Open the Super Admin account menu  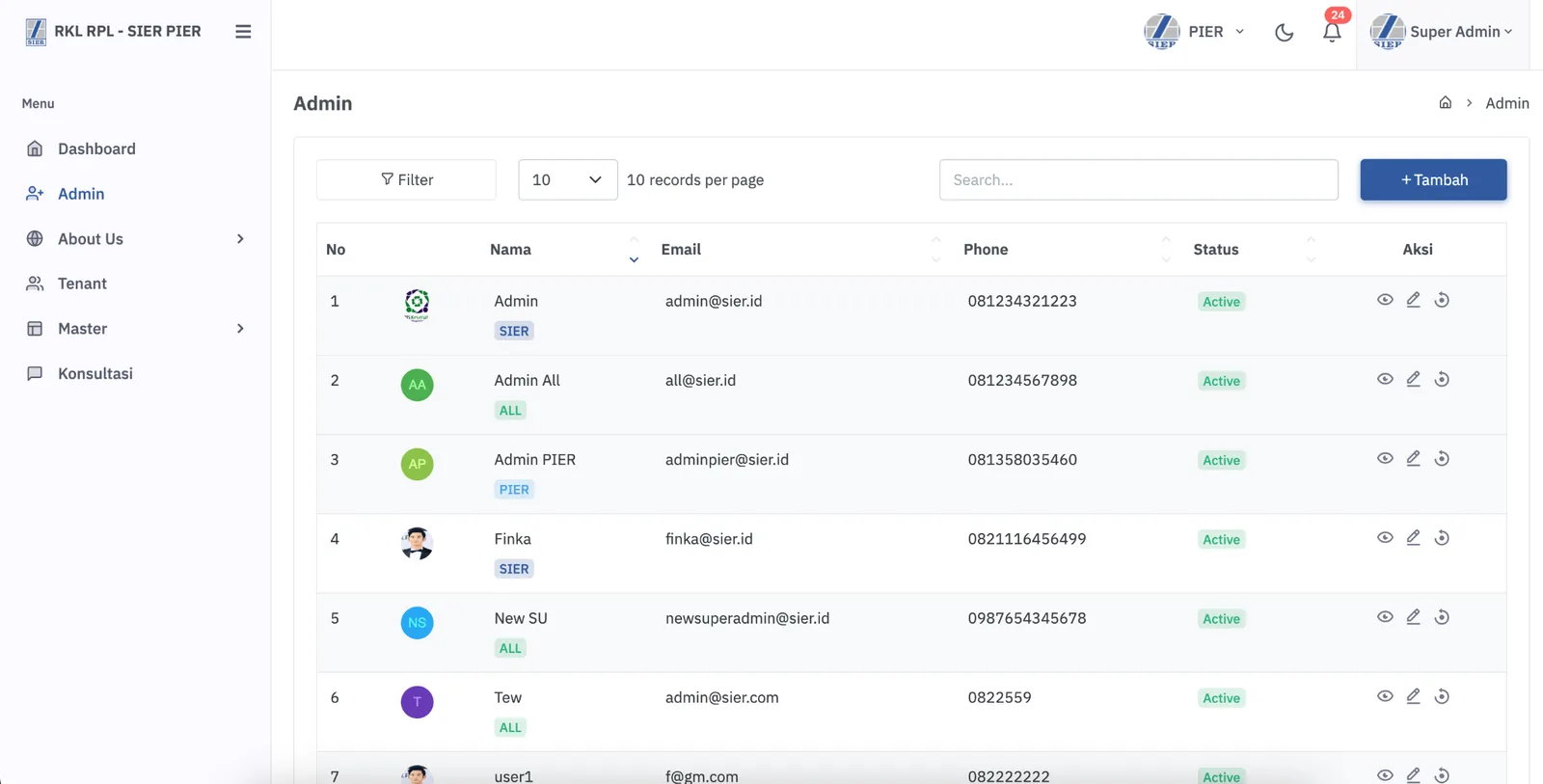coord(1442,32)
